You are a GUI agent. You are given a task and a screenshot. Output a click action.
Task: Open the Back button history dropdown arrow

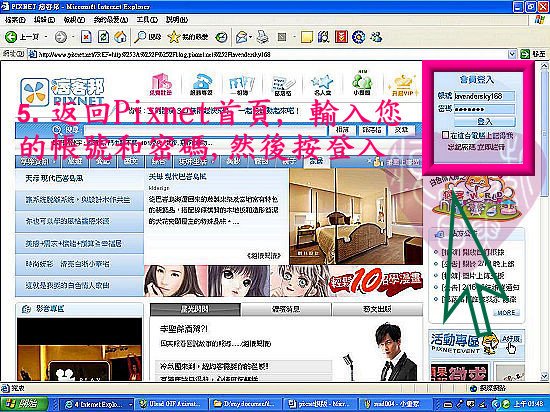tap(46, 37)
